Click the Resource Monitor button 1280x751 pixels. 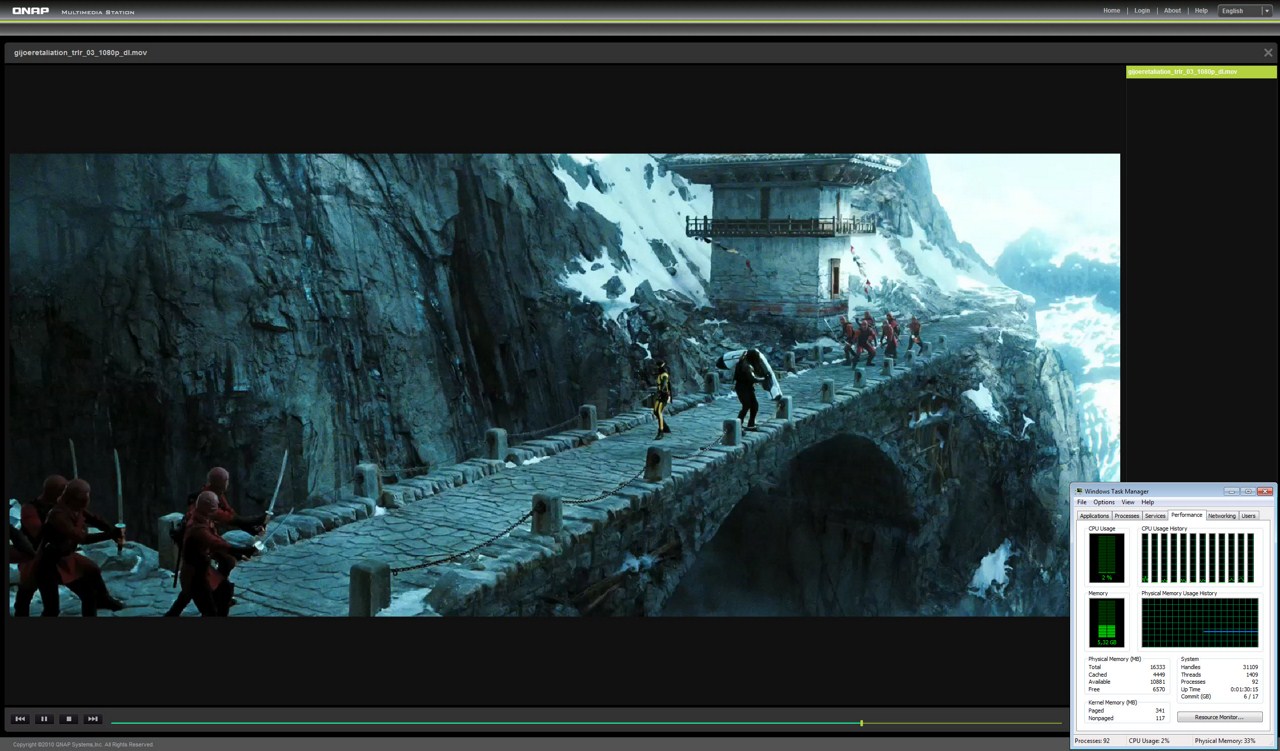(x=1219, y=717)
